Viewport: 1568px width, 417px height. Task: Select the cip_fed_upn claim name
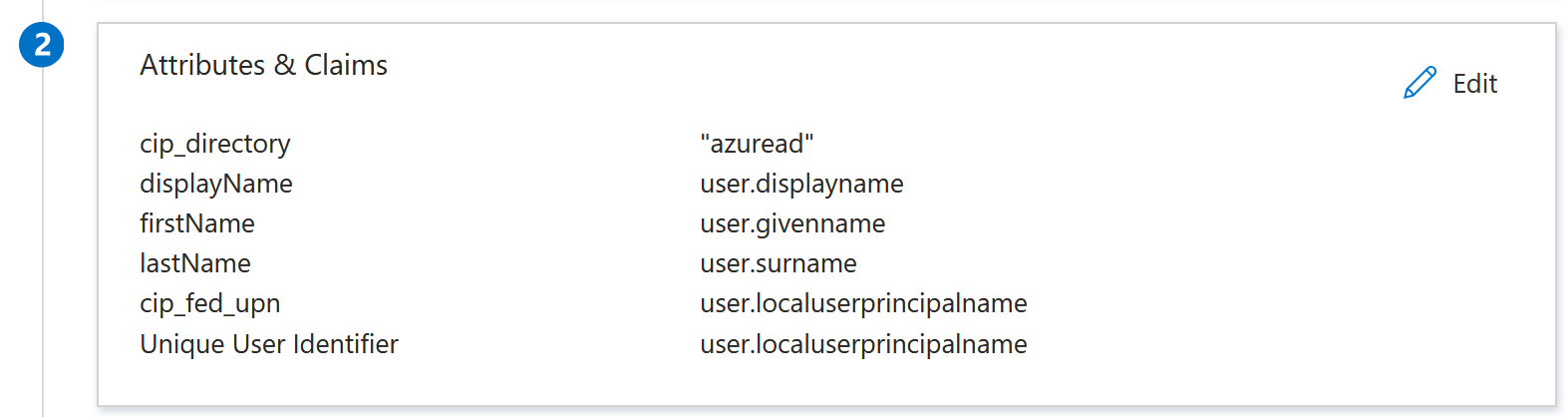[210, 303]
